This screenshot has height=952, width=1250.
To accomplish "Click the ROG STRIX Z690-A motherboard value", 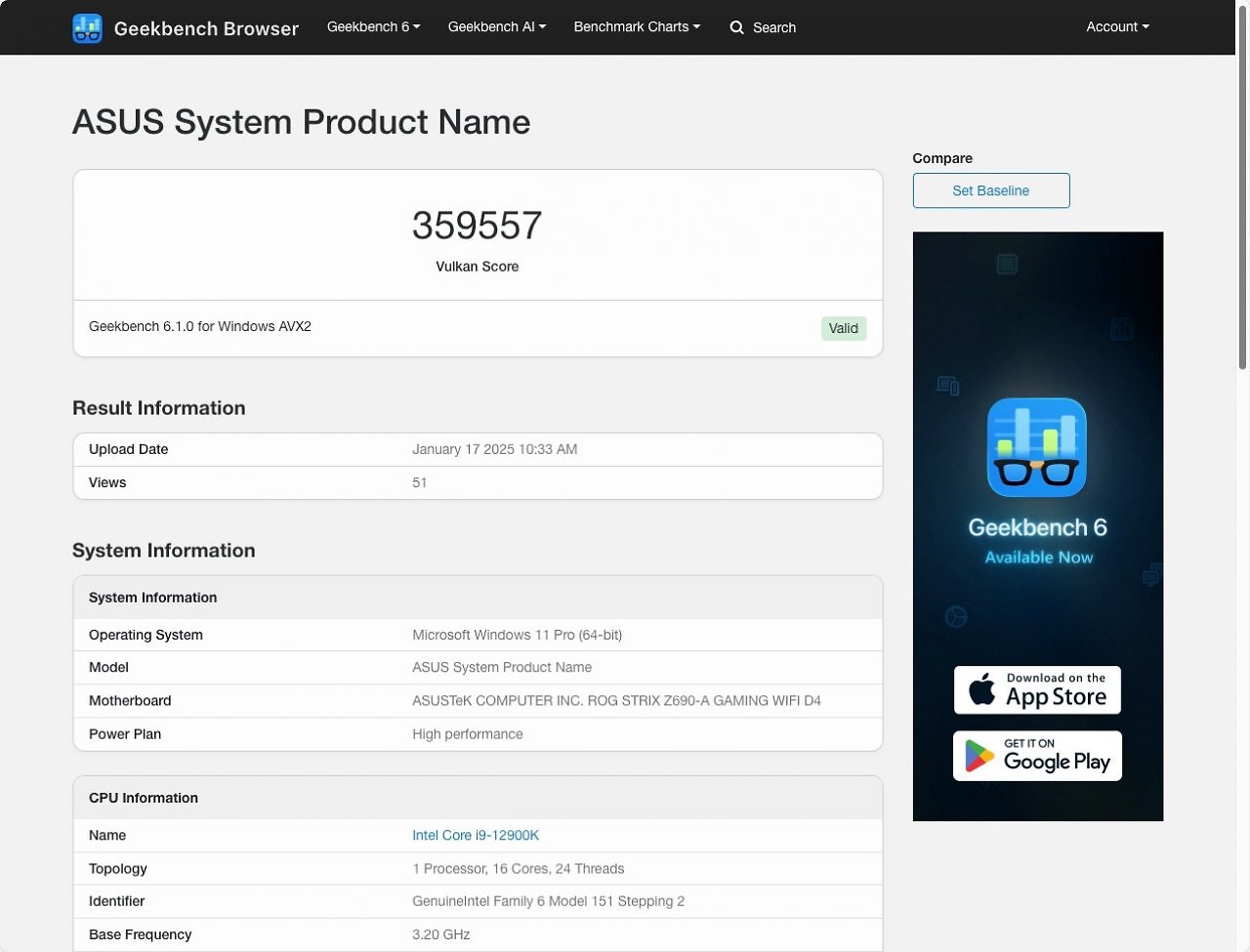I will coord(617,700).
